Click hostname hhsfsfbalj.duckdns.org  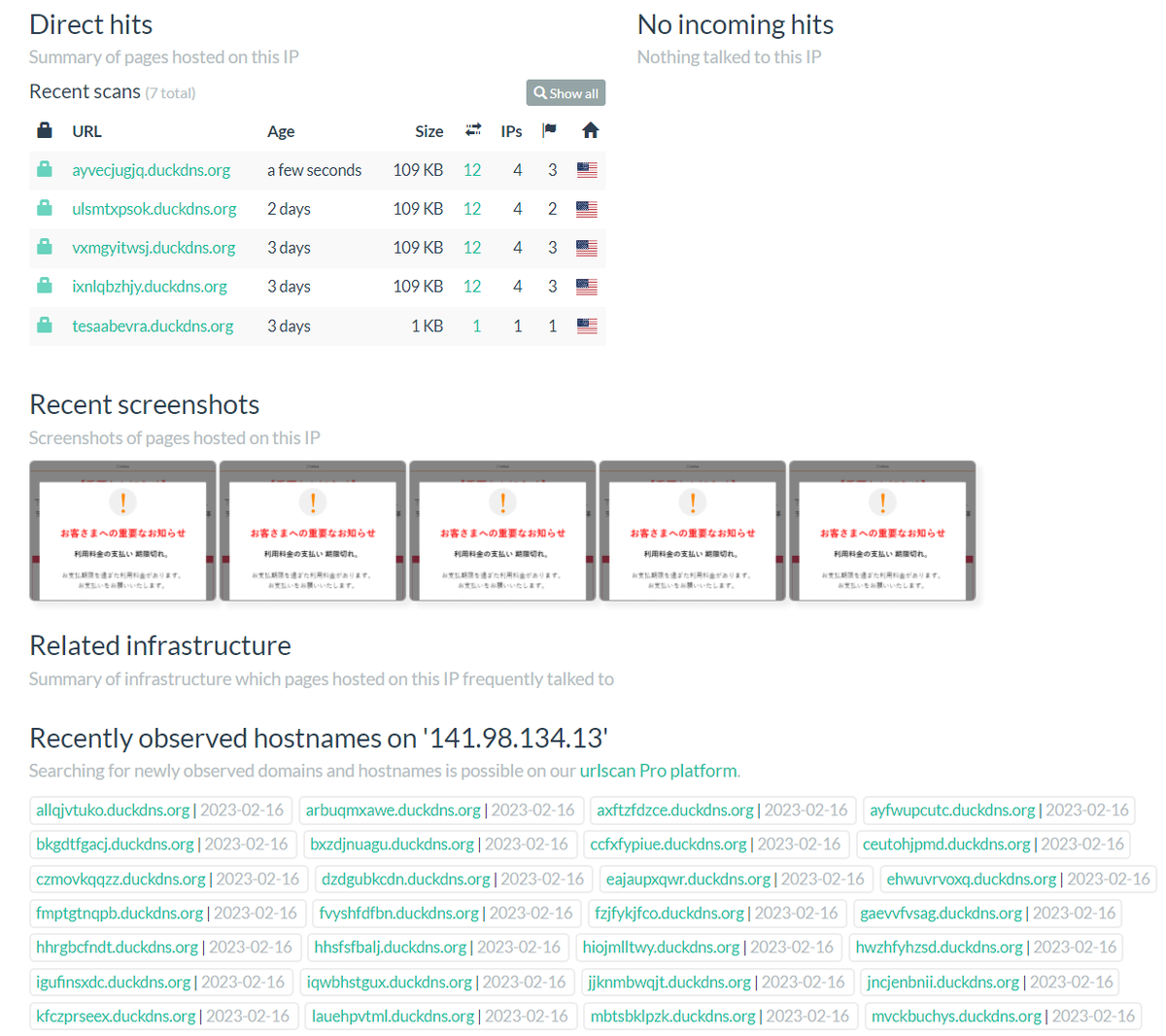pos(391,948)
